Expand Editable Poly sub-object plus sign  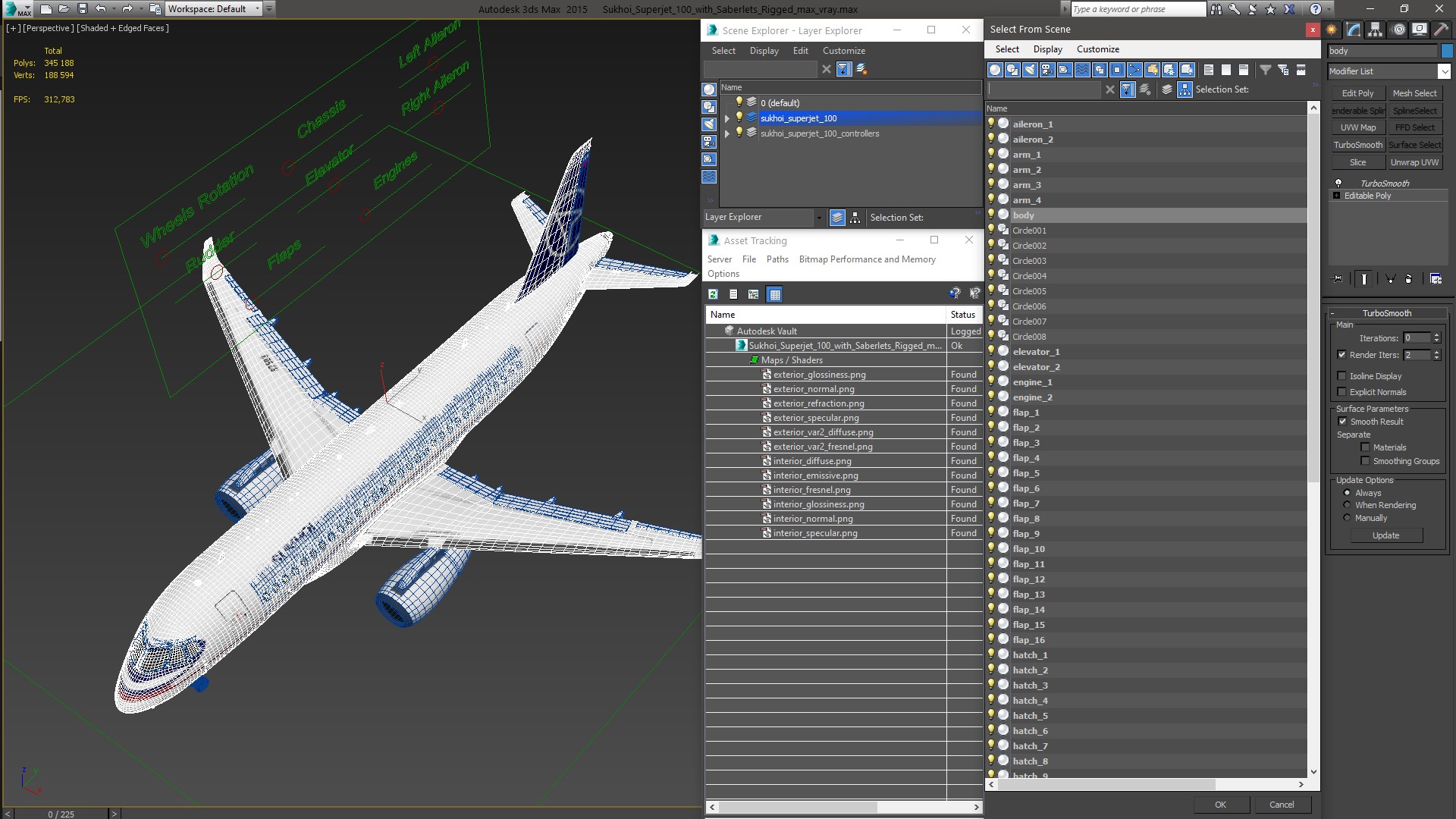1336,196
